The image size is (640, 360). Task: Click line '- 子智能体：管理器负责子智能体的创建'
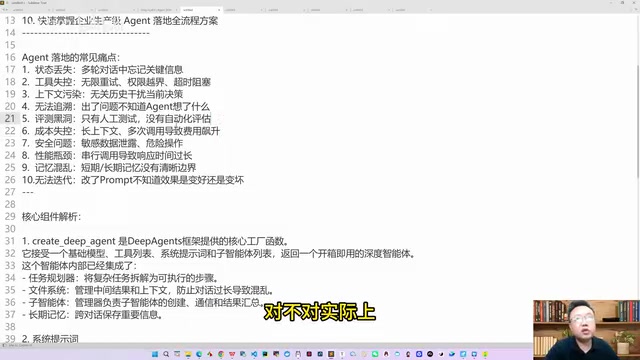[x=143, y=302]
